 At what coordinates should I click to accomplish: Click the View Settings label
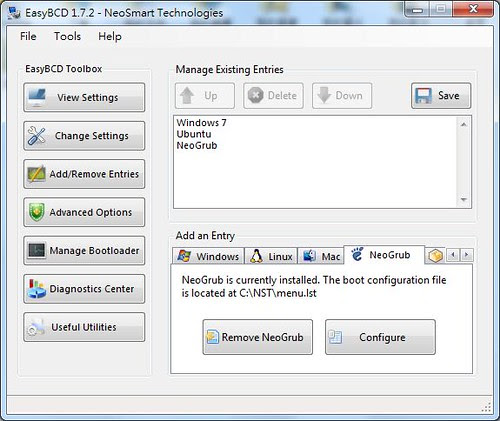(x=88, y=97)
